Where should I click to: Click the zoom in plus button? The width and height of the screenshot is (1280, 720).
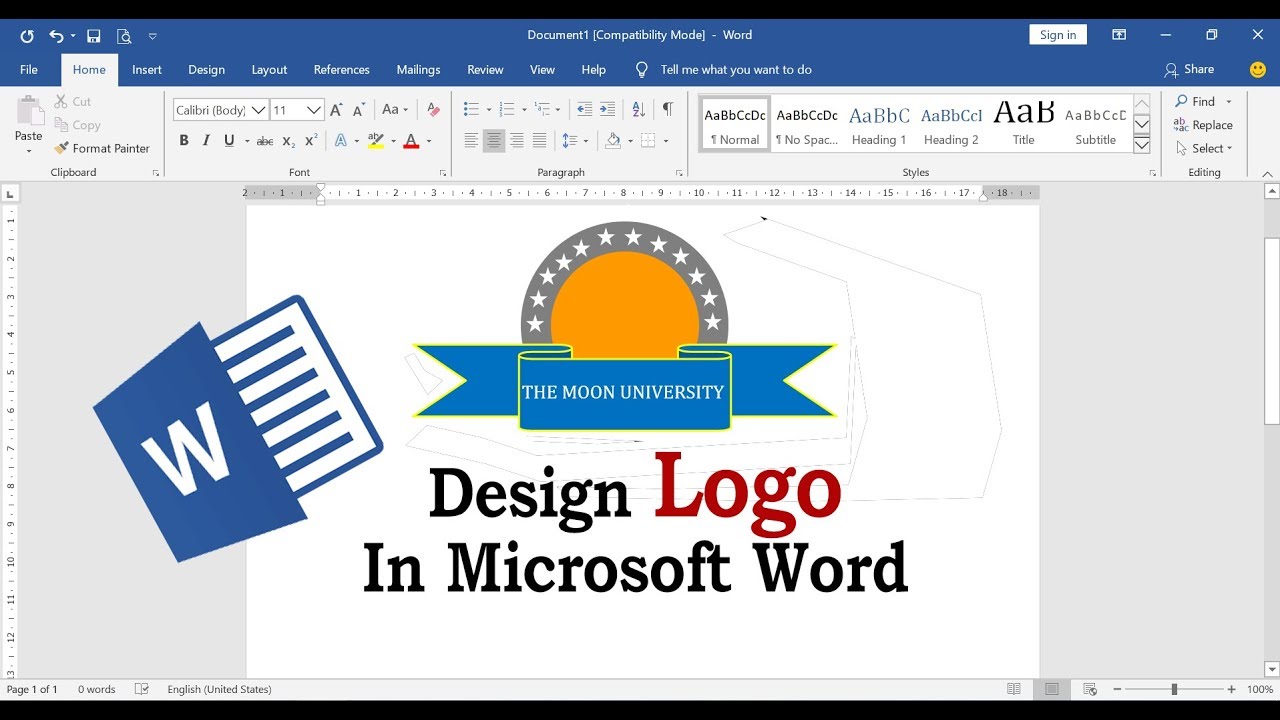point(1231,689)
